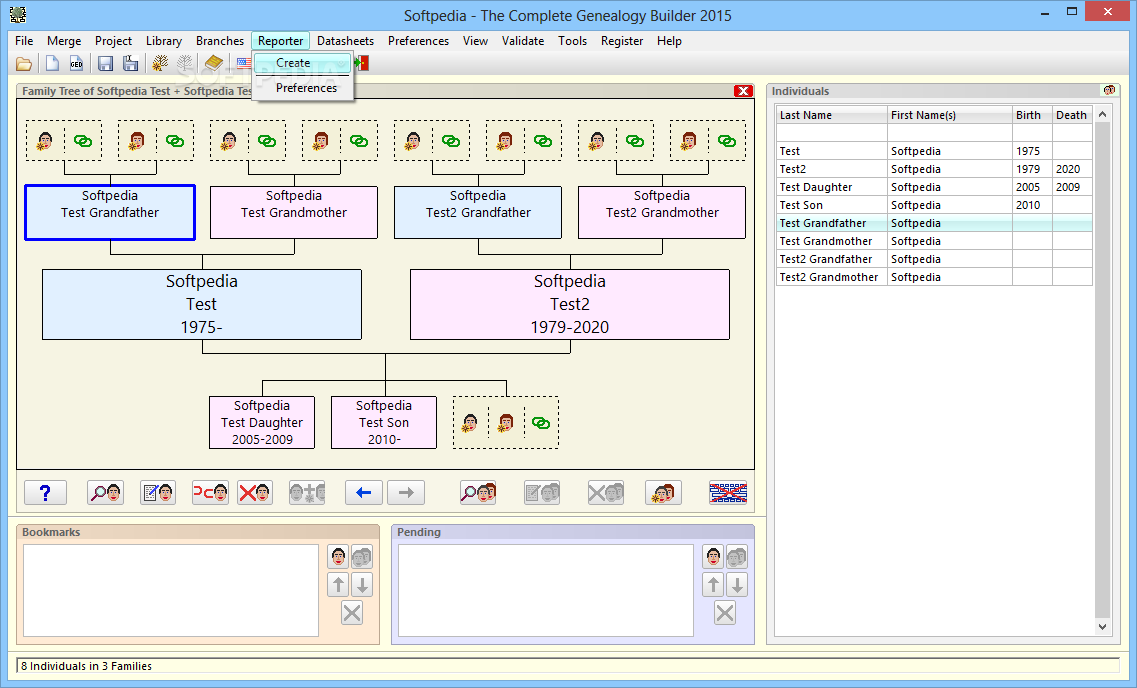Click the Bookmarks list box
The height and width of the screenshot is (688, 1137).
click(171, 591)
